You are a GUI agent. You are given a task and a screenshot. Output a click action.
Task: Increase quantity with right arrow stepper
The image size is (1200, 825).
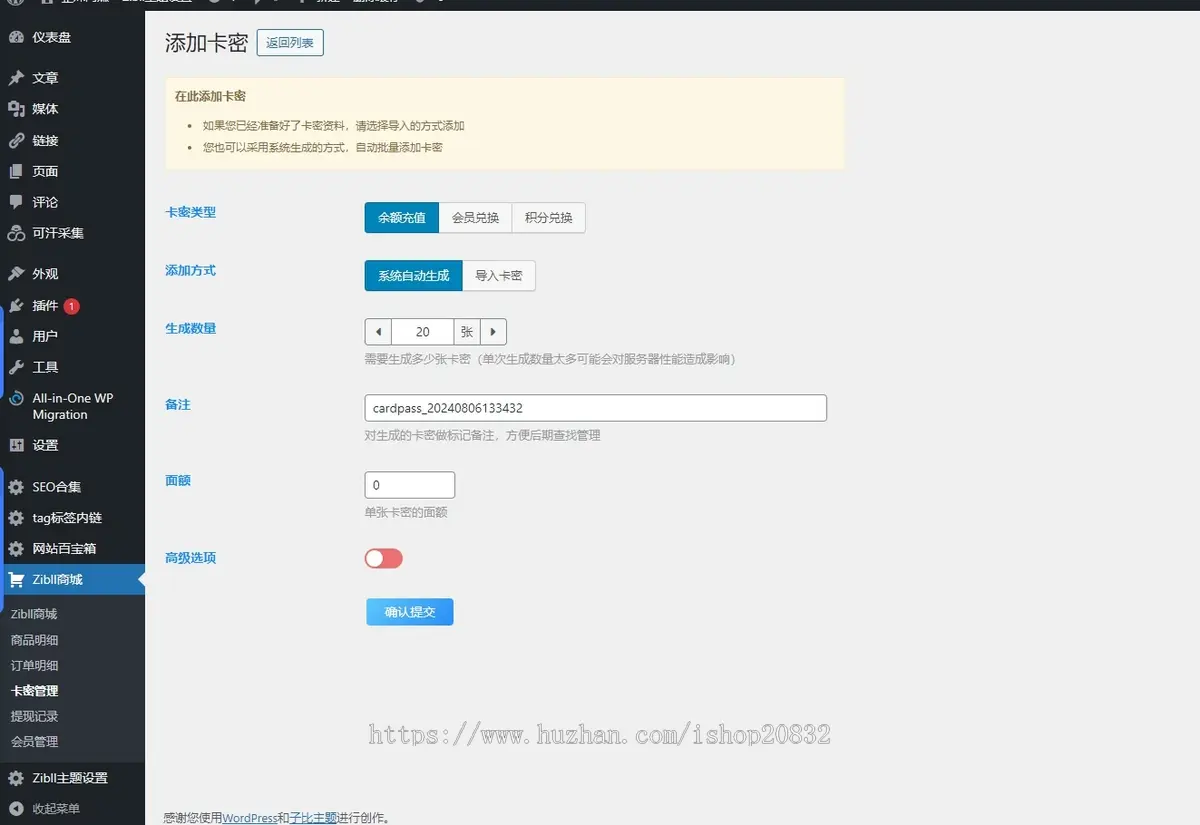click(494, 332)
